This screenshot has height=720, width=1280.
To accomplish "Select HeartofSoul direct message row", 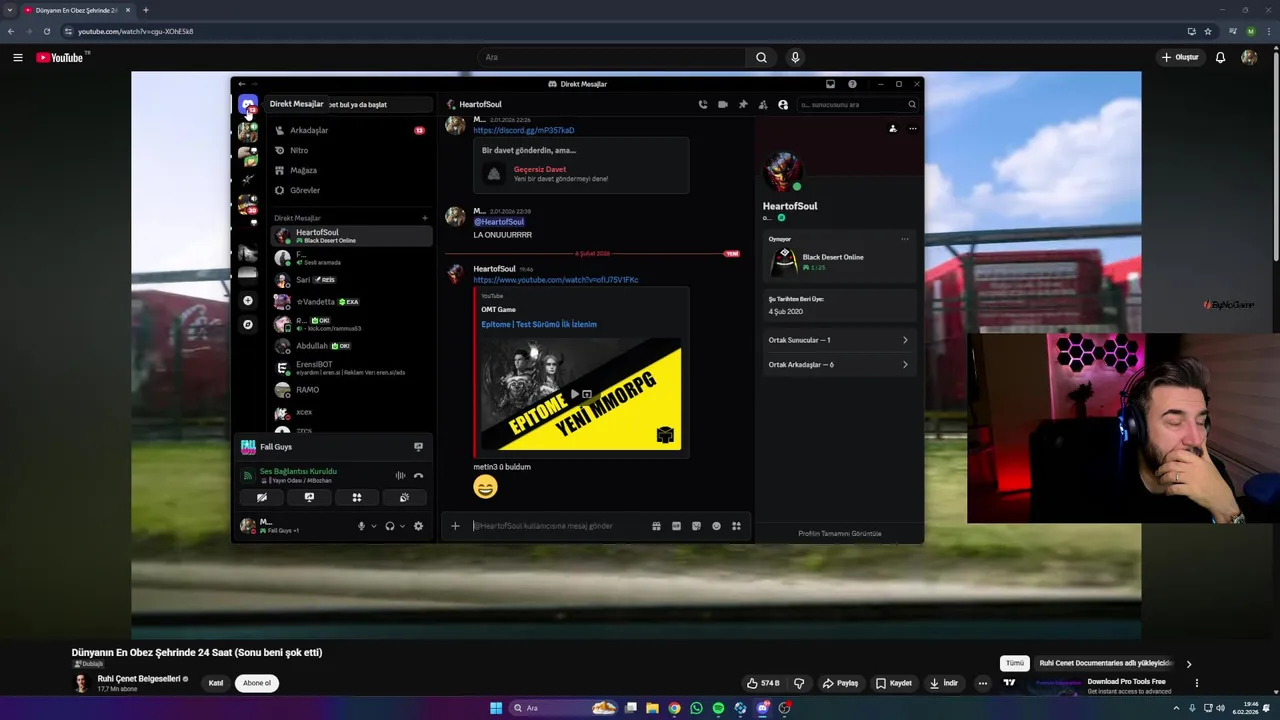I will tap(351, 236).
